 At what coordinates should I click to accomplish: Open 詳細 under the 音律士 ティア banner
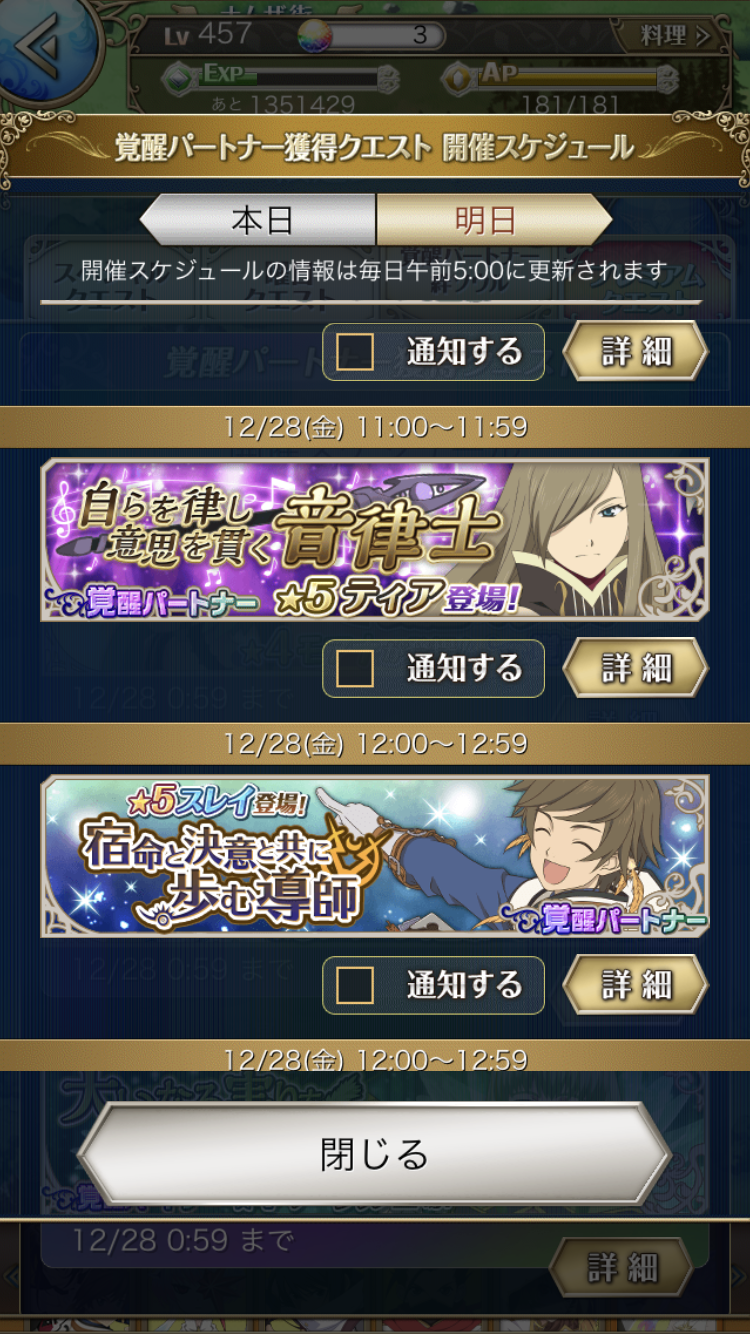point(636,669)
